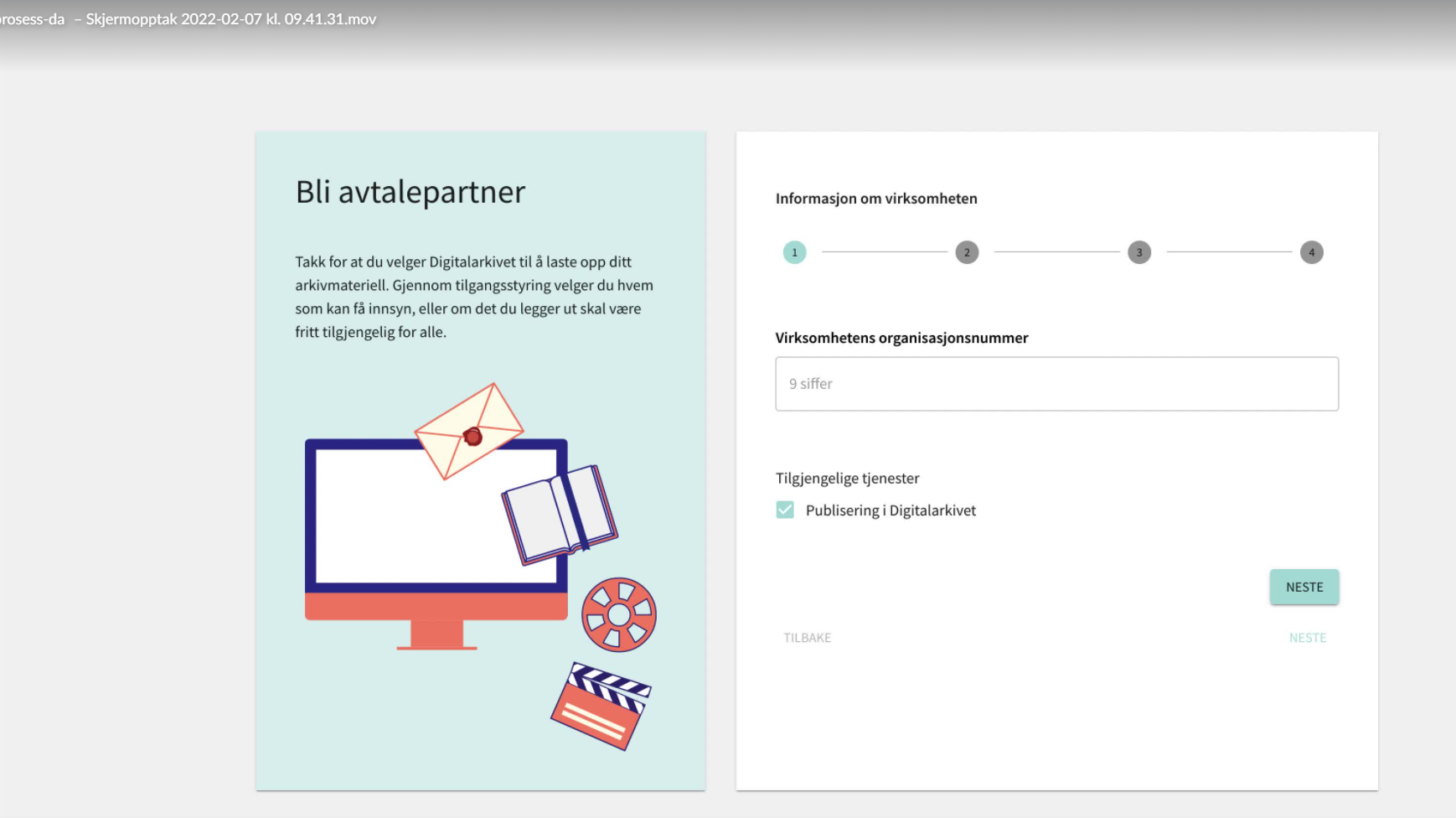Click the TILBAKE text button
Screen dimensions: 1456x818
click(x=808, y=638)
